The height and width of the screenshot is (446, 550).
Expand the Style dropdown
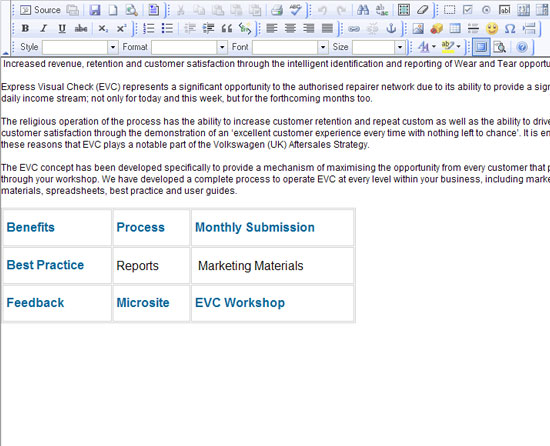click(113, 47)
